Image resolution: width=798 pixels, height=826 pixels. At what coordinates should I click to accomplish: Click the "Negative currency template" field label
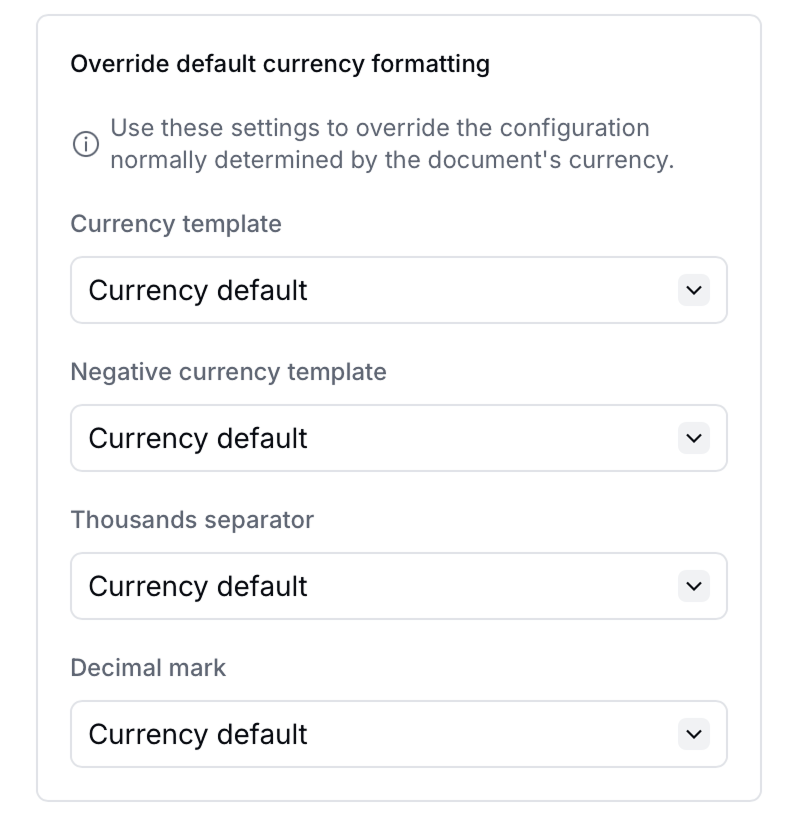pyautogui.click(x=228, y=372)
